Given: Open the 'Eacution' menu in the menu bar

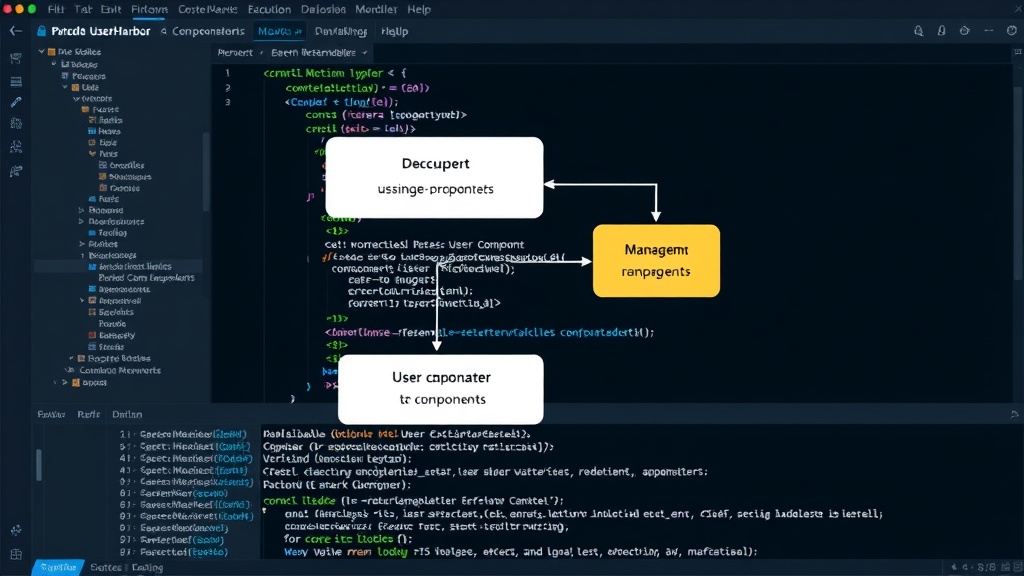Looking at the screenshot, I should [269, 9].
